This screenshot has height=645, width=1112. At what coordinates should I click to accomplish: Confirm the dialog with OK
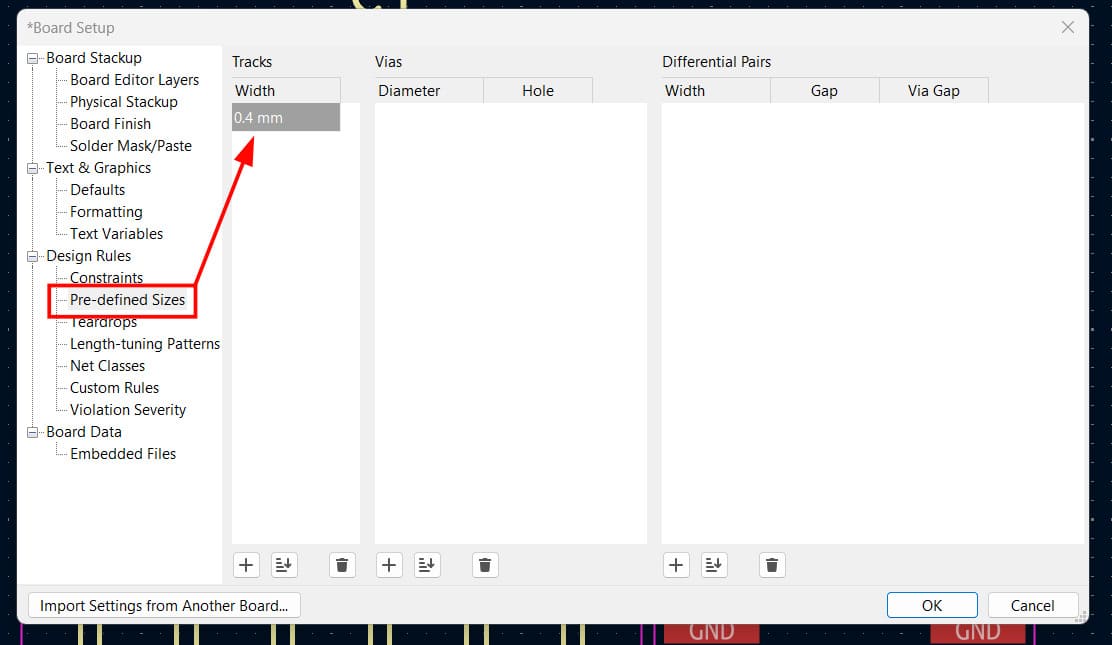932,606
